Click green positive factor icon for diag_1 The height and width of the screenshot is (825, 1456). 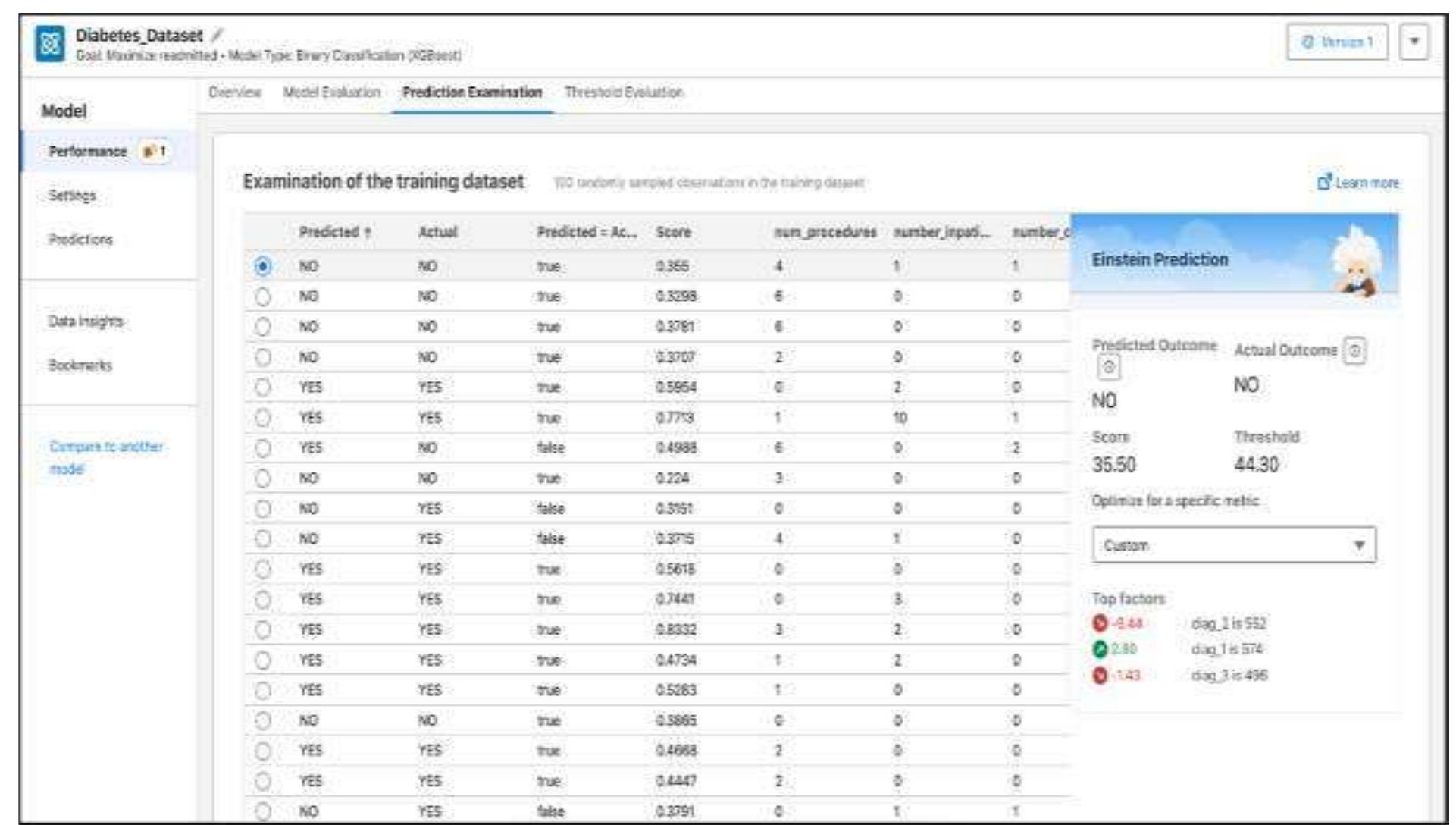click(x=1101, y=649)
